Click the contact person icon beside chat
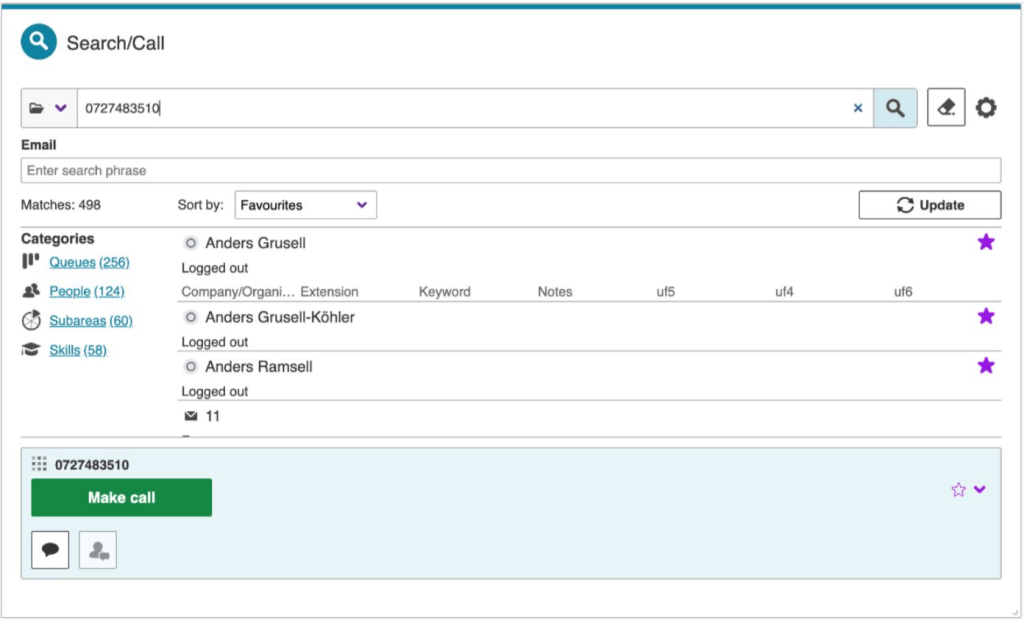Screen dimensions: 1024x620 pyautogui.click(x=98, y=550)
